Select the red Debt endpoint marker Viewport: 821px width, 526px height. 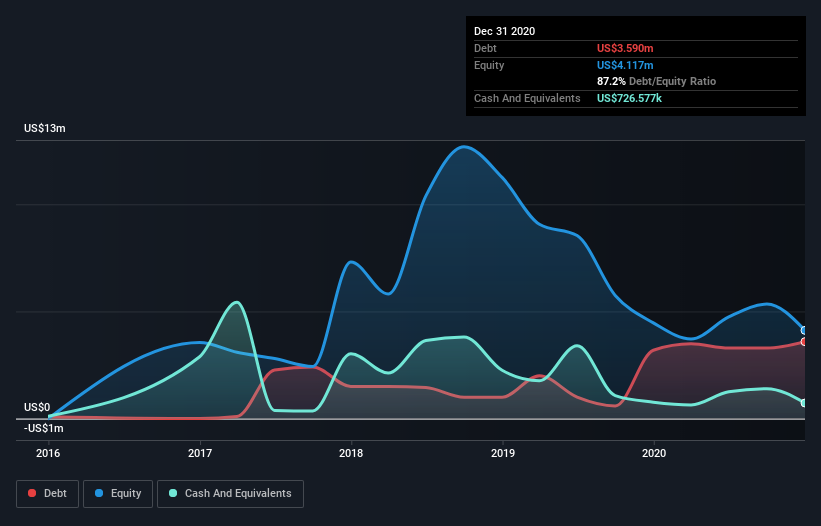804,342
